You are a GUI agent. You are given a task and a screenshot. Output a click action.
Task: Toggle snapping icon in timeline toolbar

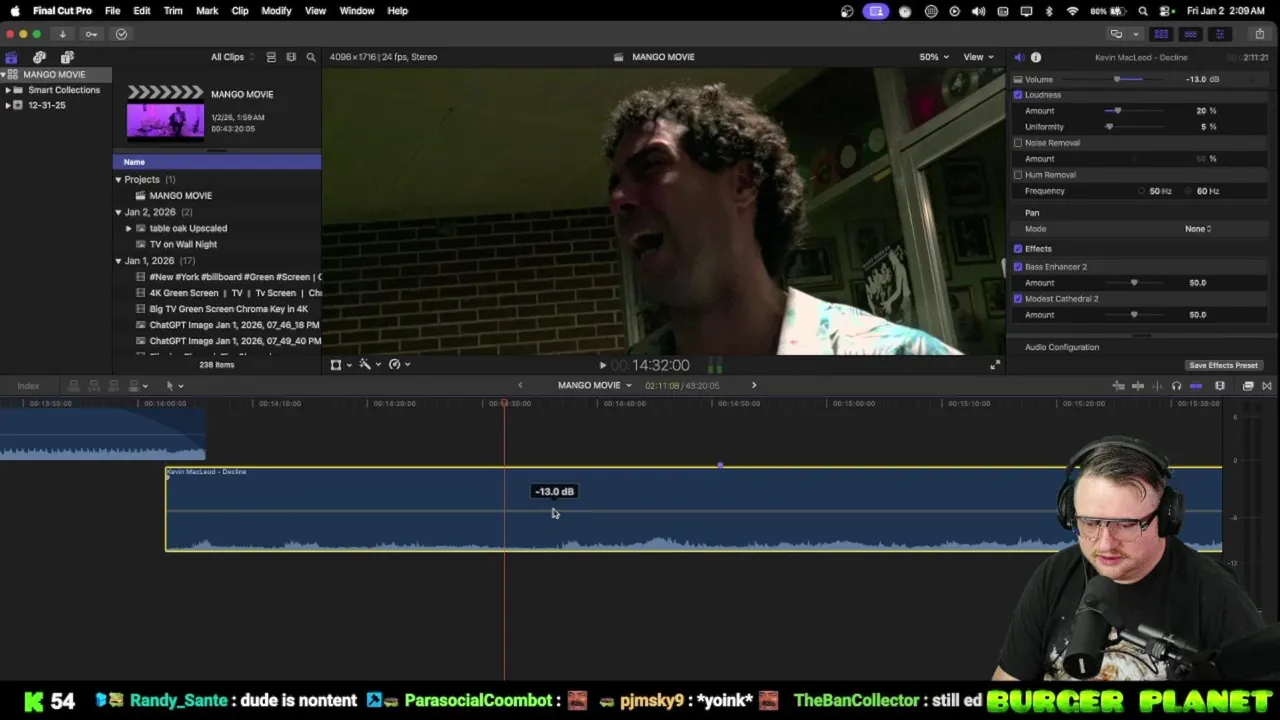click(x=1195, y=386)
